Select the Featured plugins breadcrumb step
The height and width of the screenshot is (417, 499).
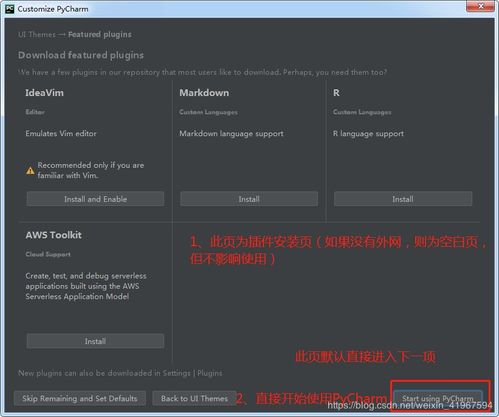(100, 34)
